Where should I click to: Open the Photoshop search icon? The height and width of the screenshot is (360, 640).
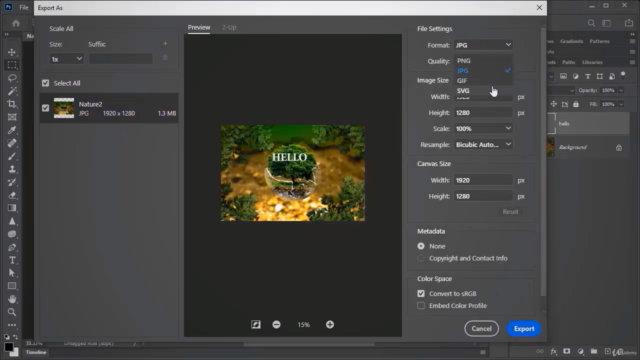(x=591, y=23)
